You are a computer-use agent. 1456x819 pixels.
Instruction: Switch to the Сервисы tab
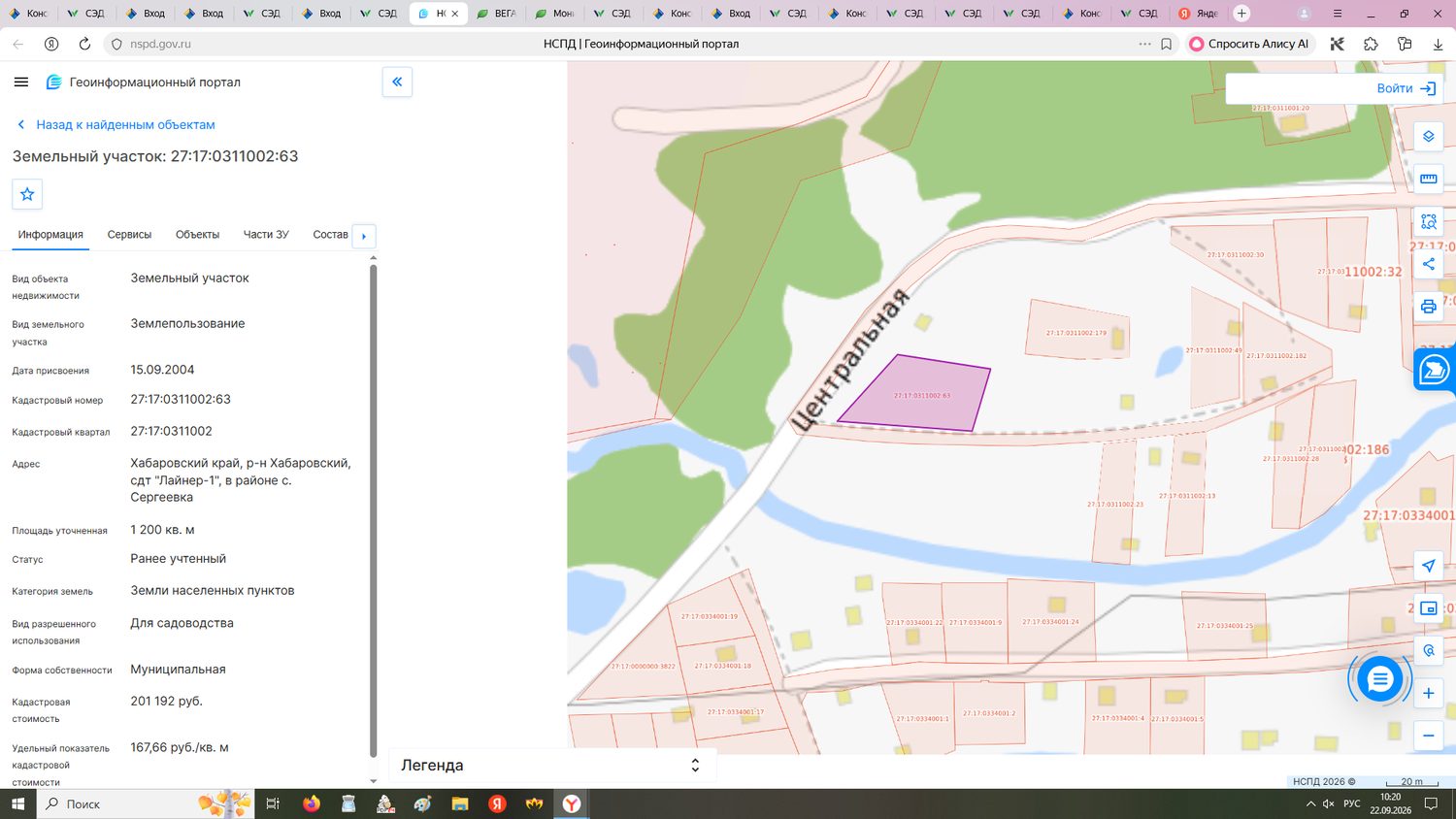[x=129, y=235]
